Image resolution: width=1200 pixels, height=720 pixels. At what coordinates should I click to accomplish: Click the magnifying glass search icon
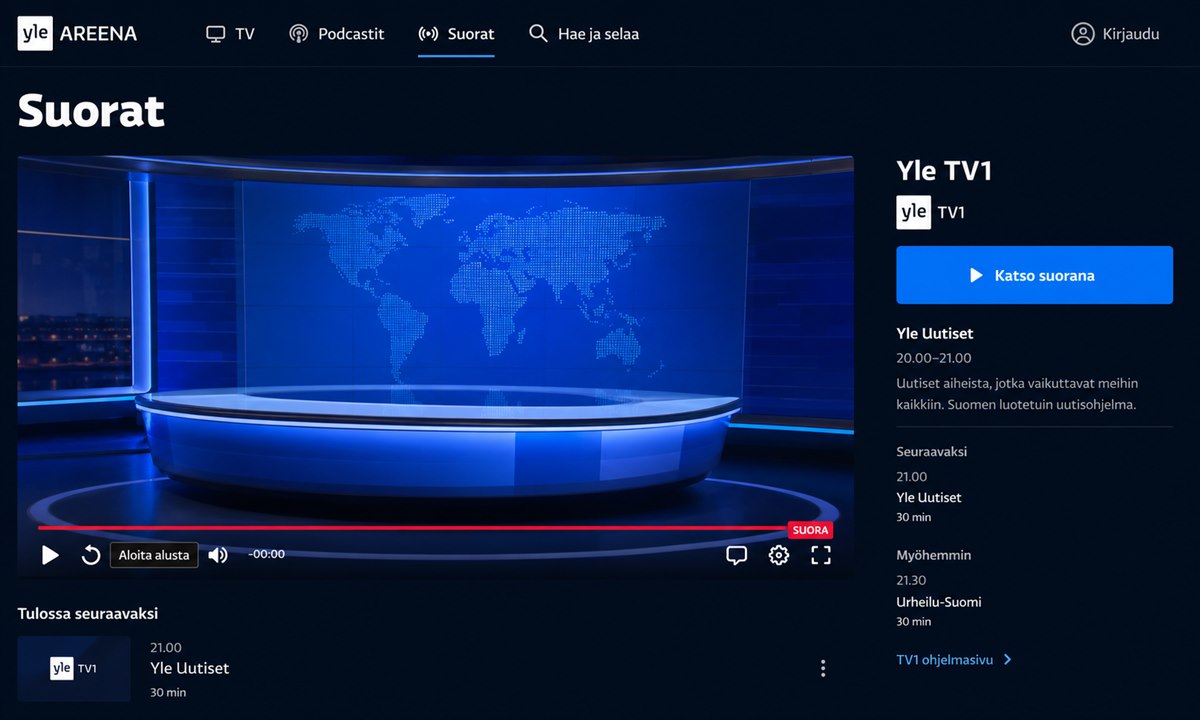pos(538,34)
